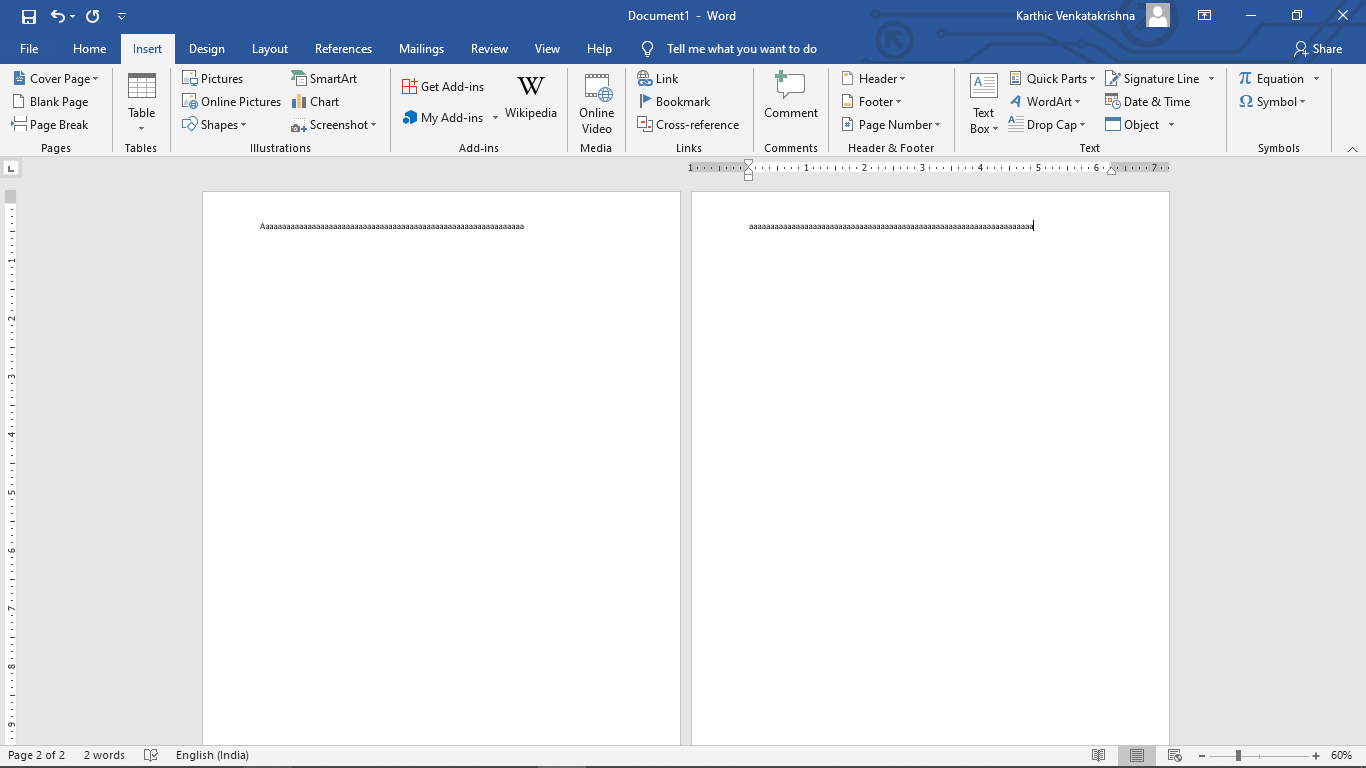Insert a Table

pos(141,102)
